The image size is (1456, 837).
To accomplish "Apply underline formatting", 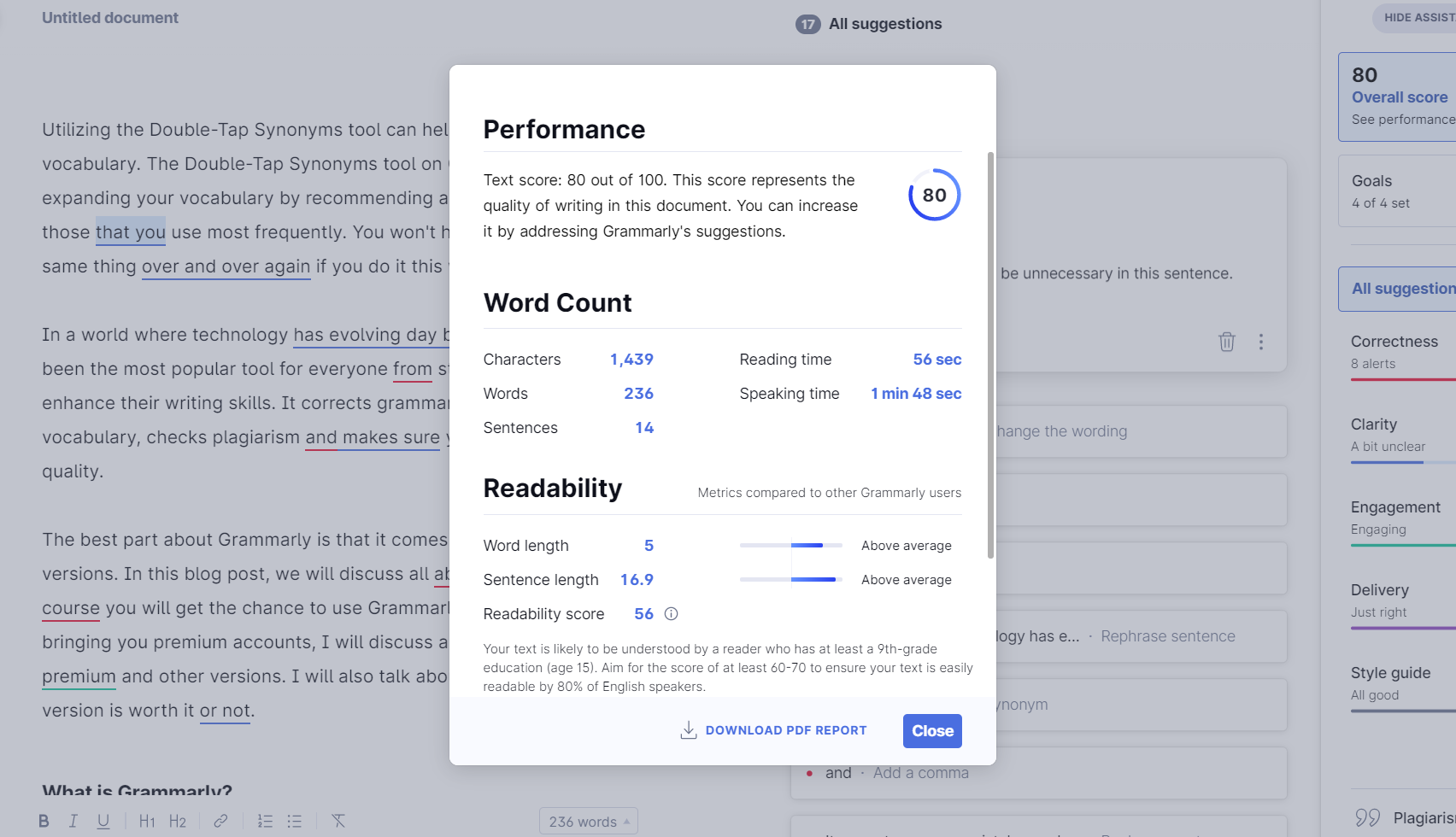I will pos(103,821).
